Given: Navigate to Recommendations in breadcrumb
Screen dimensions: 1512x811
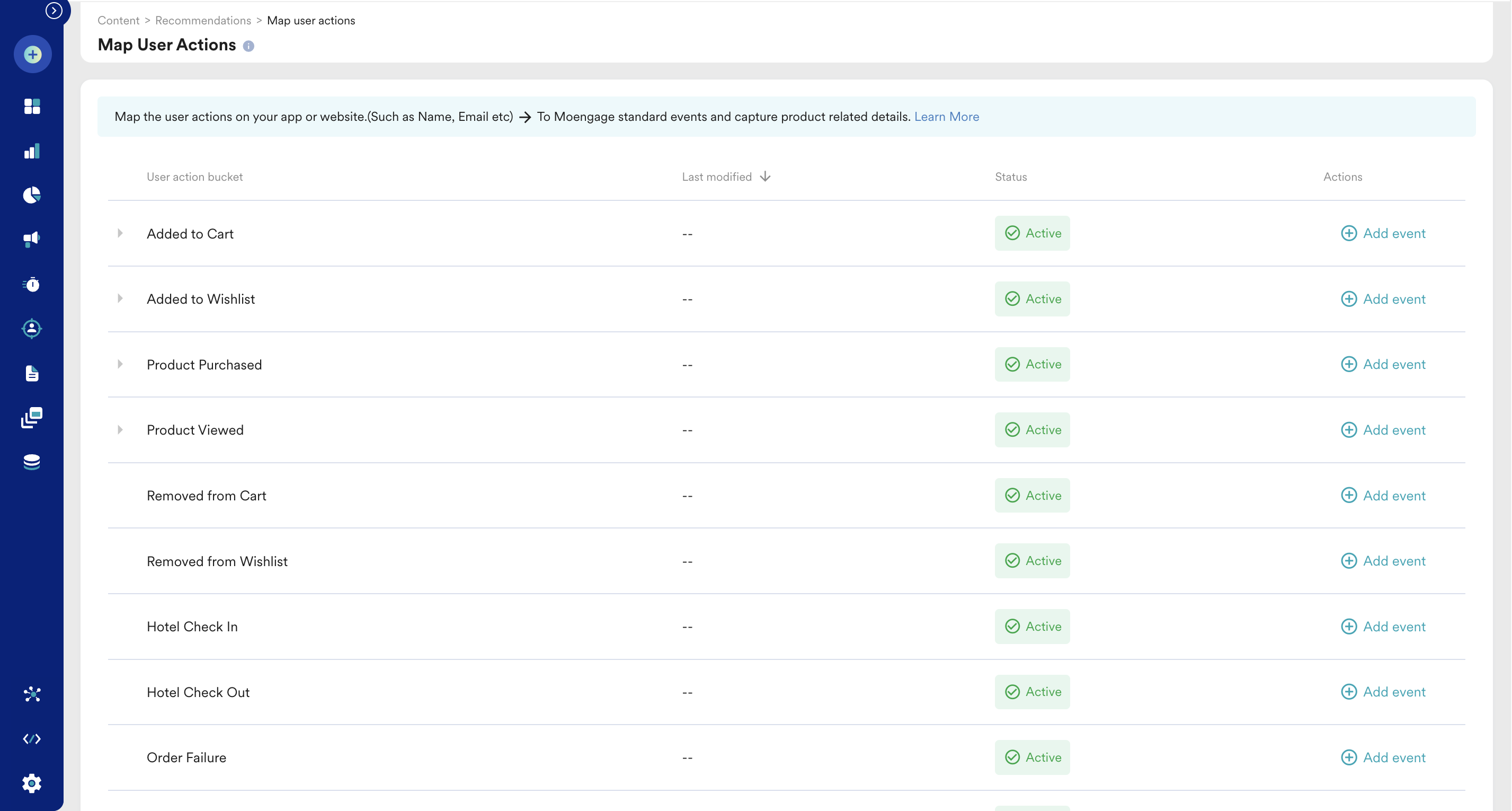Looking at the screenshot, I should click(202, 20).
